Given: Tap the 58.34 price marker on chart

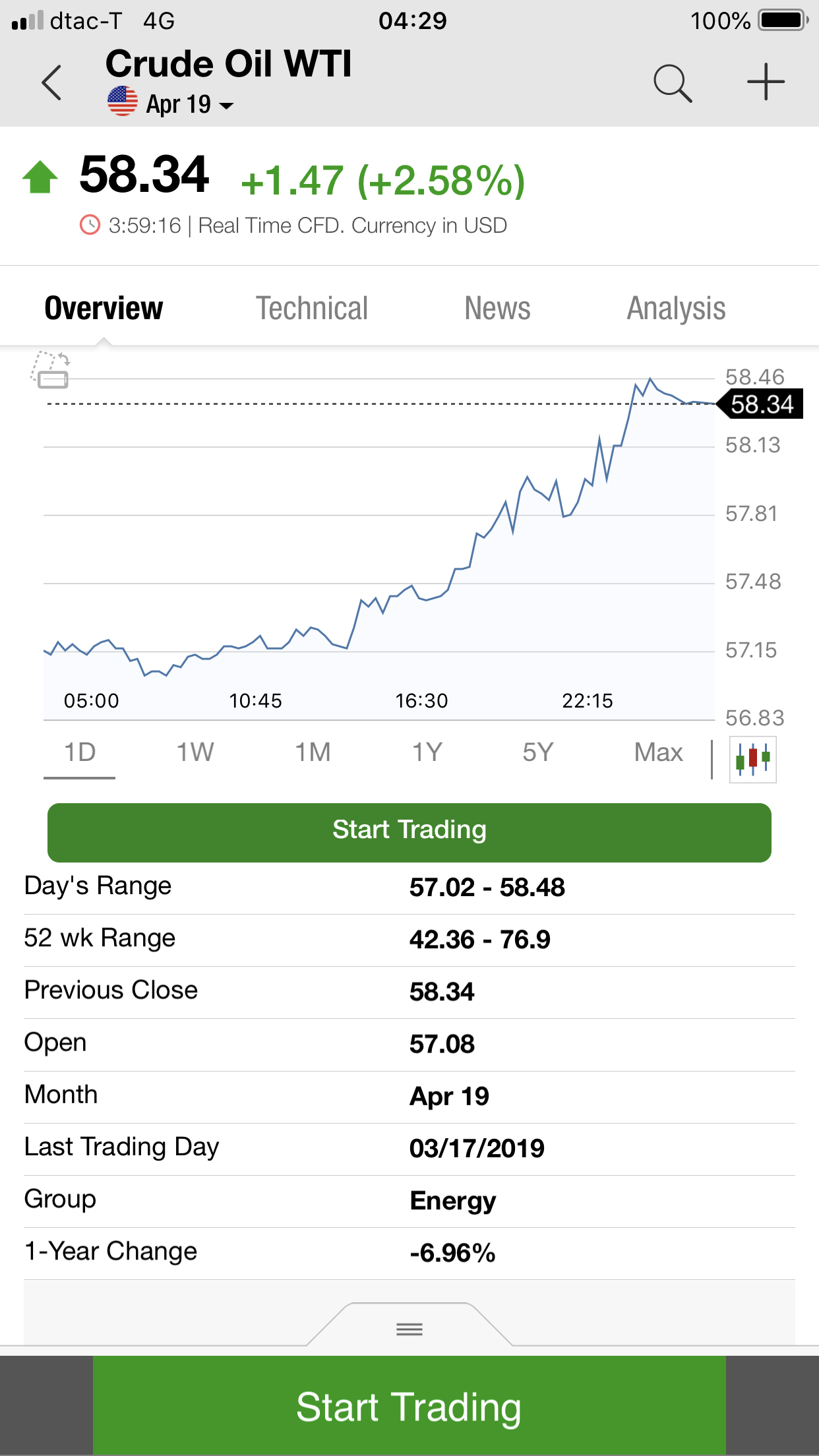Looking at the screenshot, I should tap(762, 404).
